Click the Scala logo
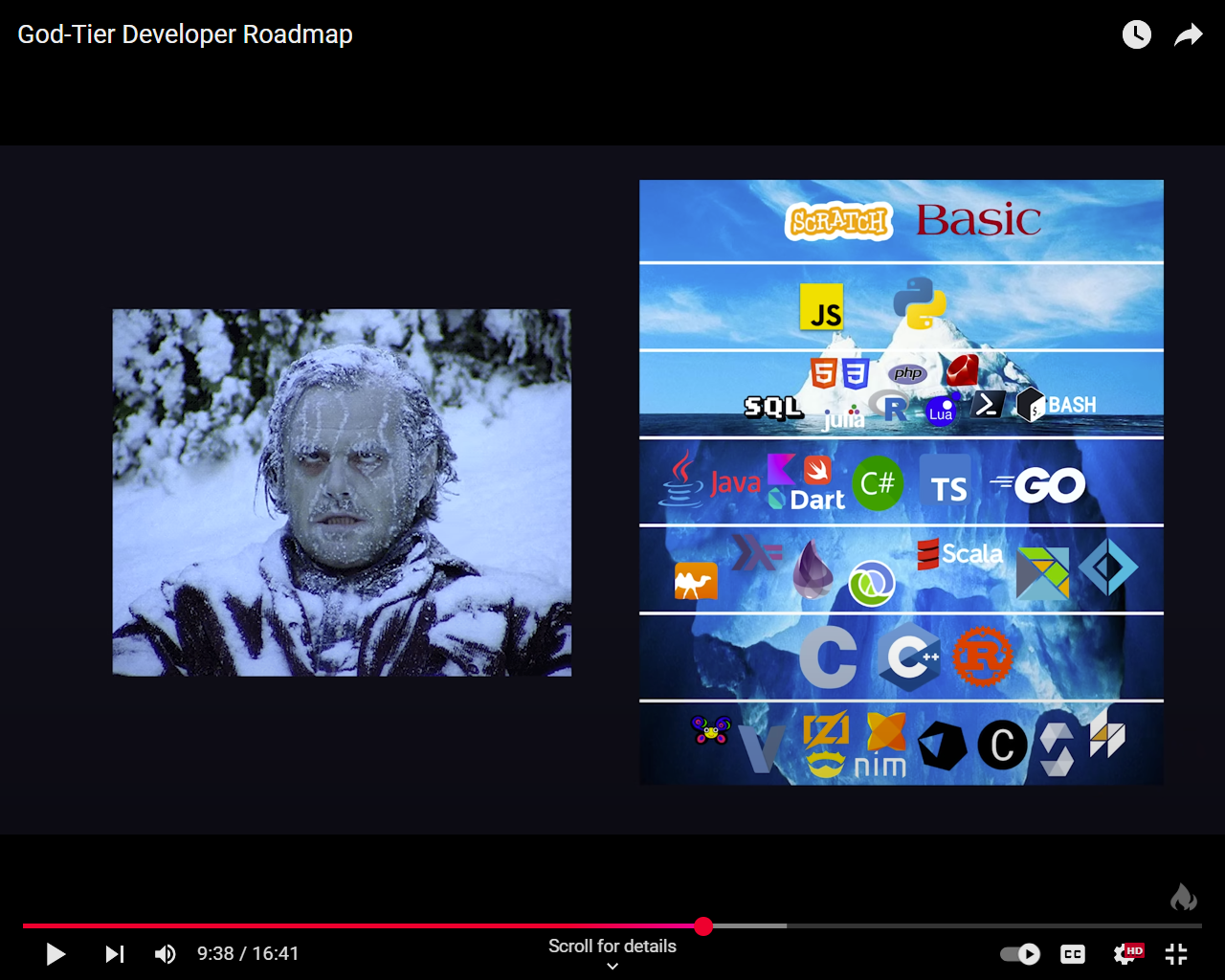The height and width of the screenshot is (980, 1225). (960, 554)
